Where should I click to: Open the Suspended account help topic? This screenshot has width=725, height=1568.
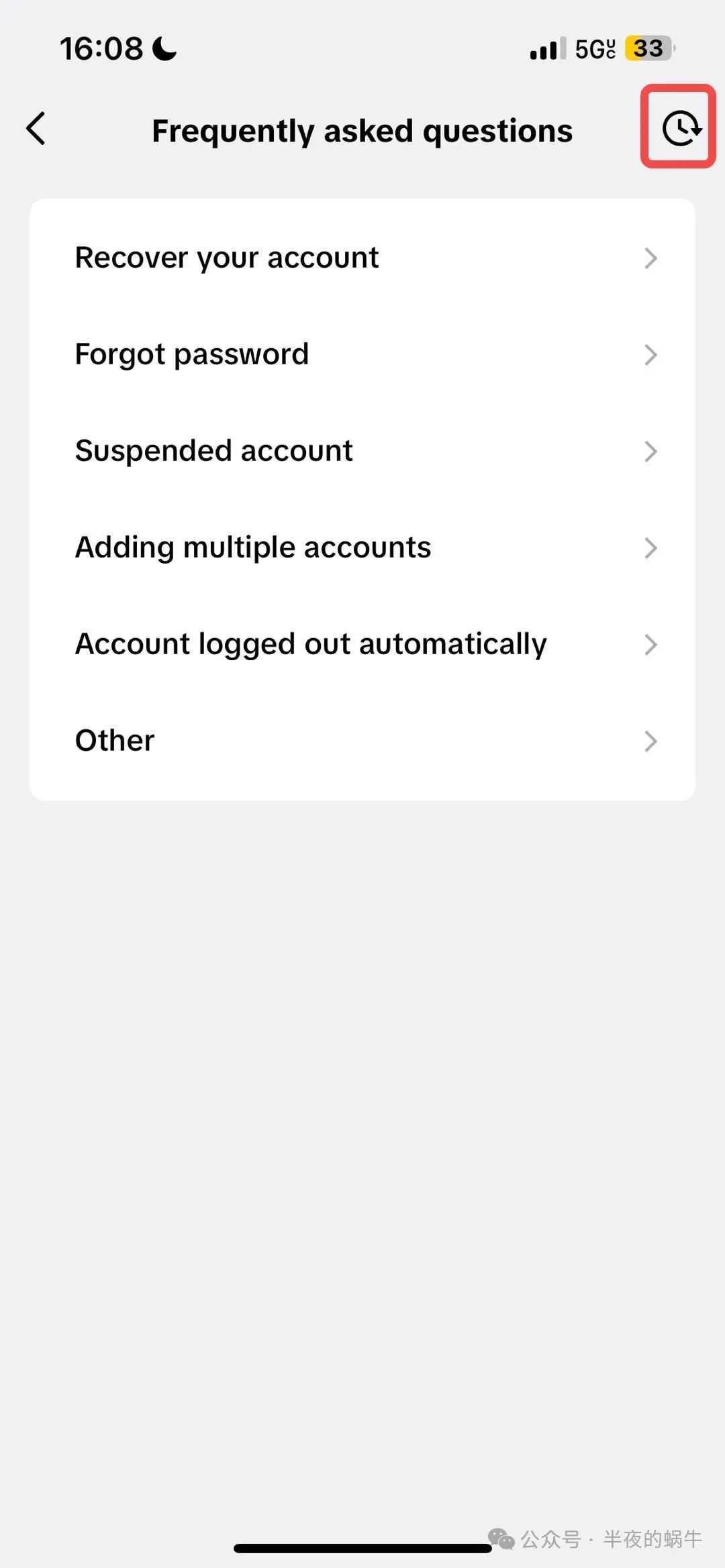coord(213,450)
